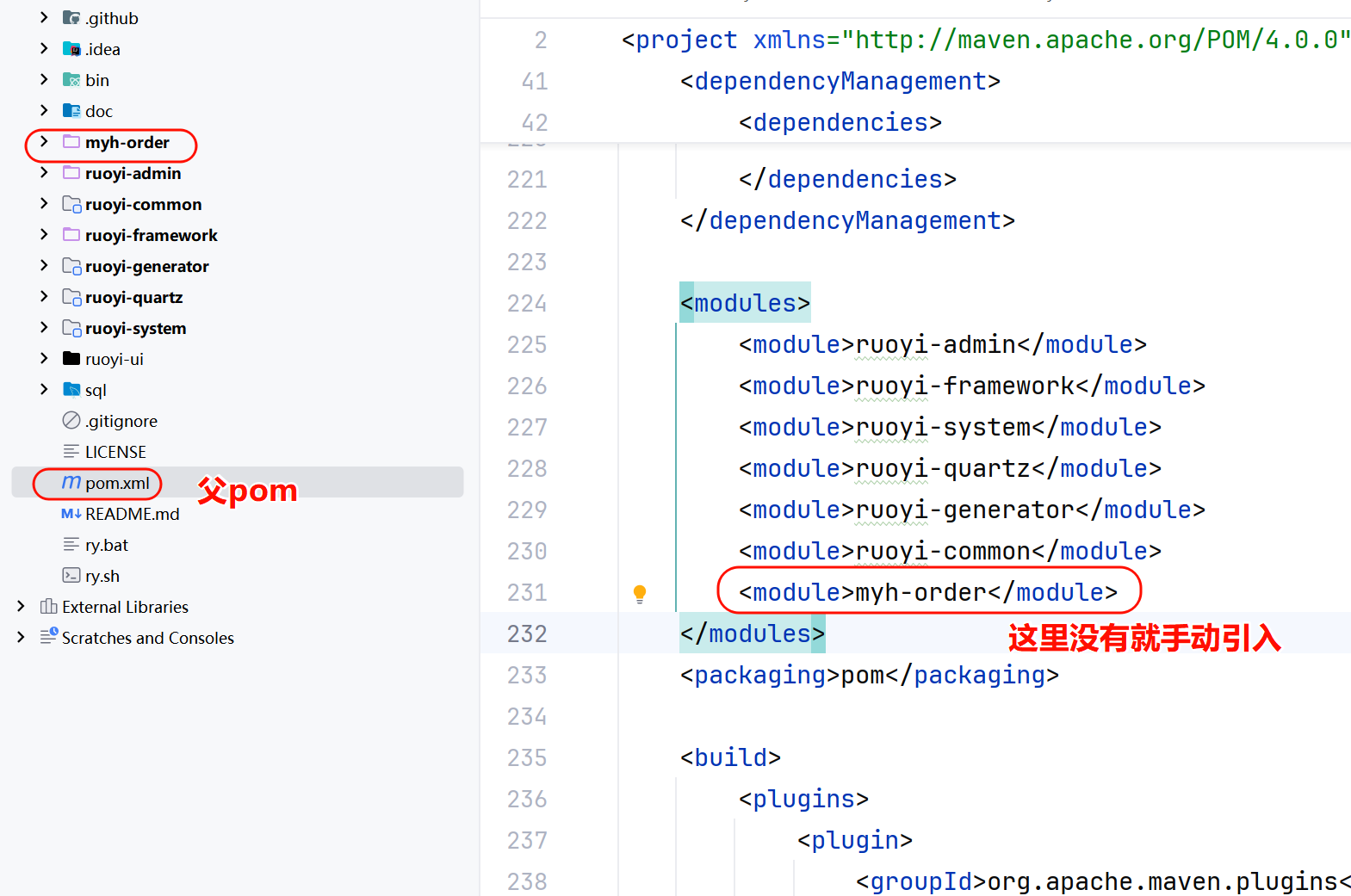
Task: Click the myh-order module line in editor
Action: pos(927,592)
